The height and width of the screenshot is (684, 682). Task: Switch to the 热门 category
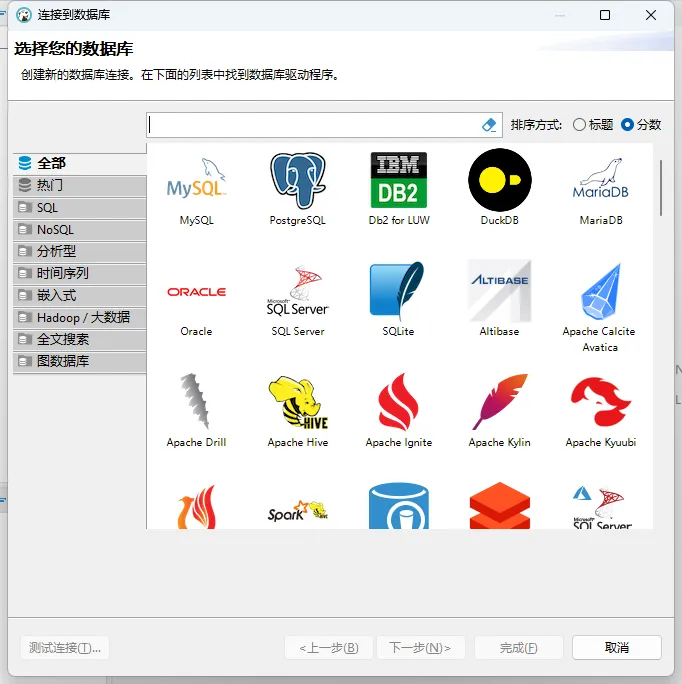[x=79, y=185]
